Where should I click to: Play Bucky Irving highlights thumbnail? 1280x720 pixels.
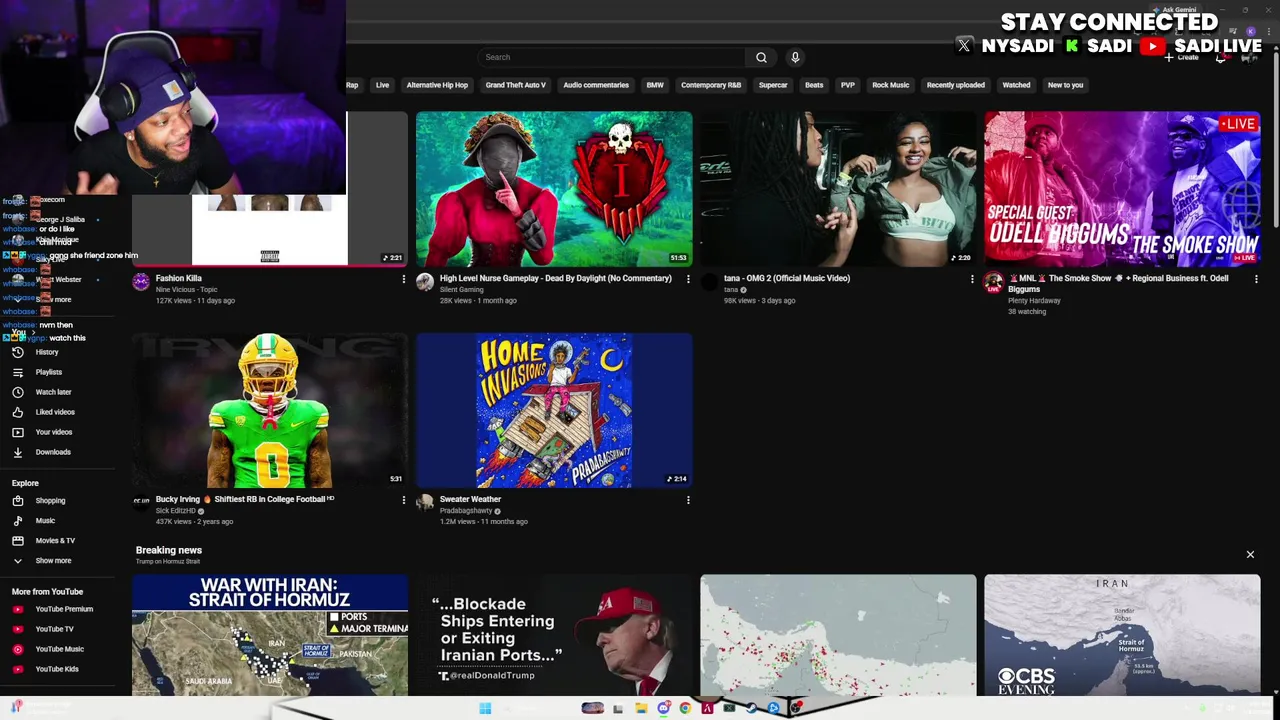point(270,410)
